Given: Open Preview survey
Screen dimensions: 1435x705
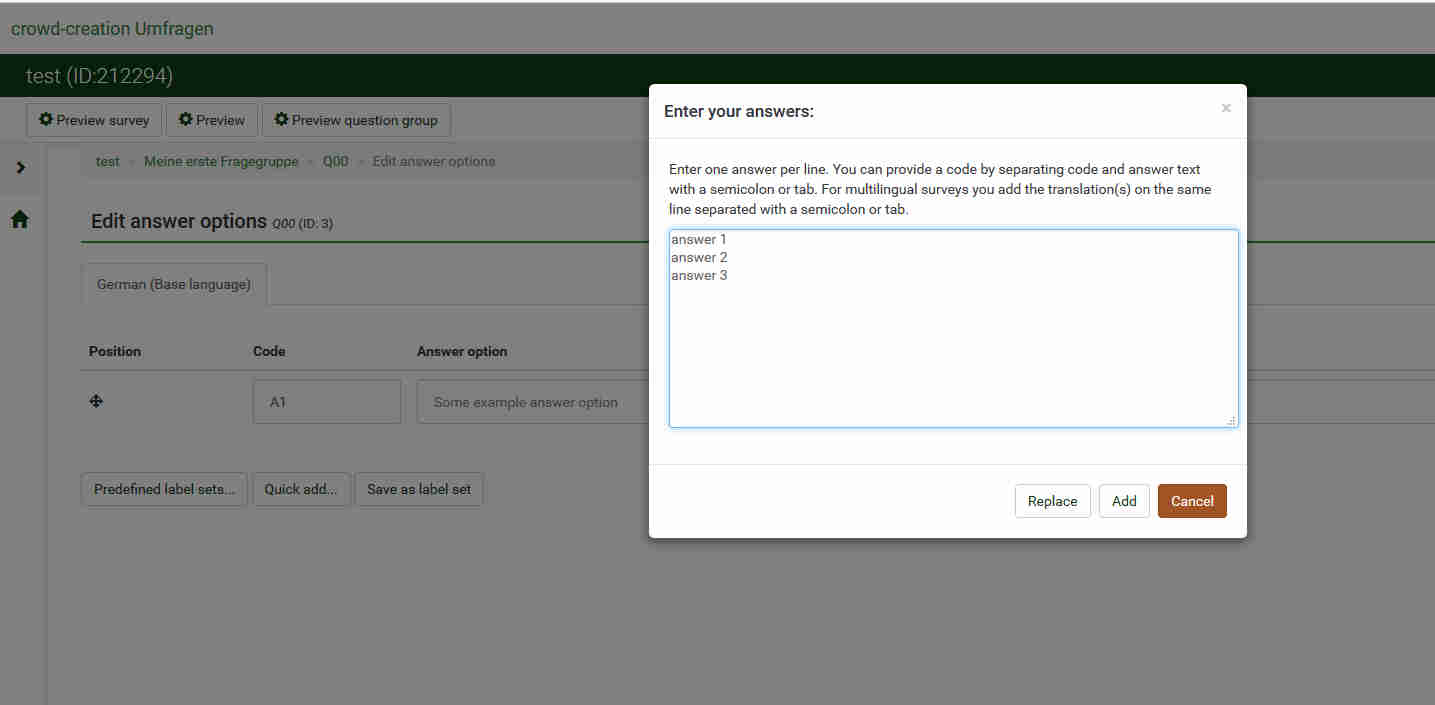Looking at the screenshot, I should point(94,120).
